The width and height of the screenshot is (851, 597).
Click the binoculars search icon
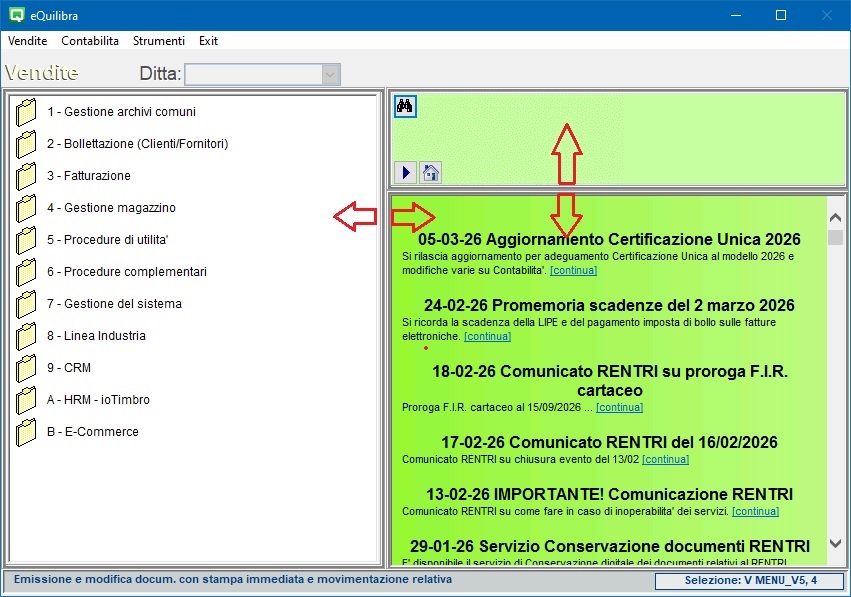405,105
